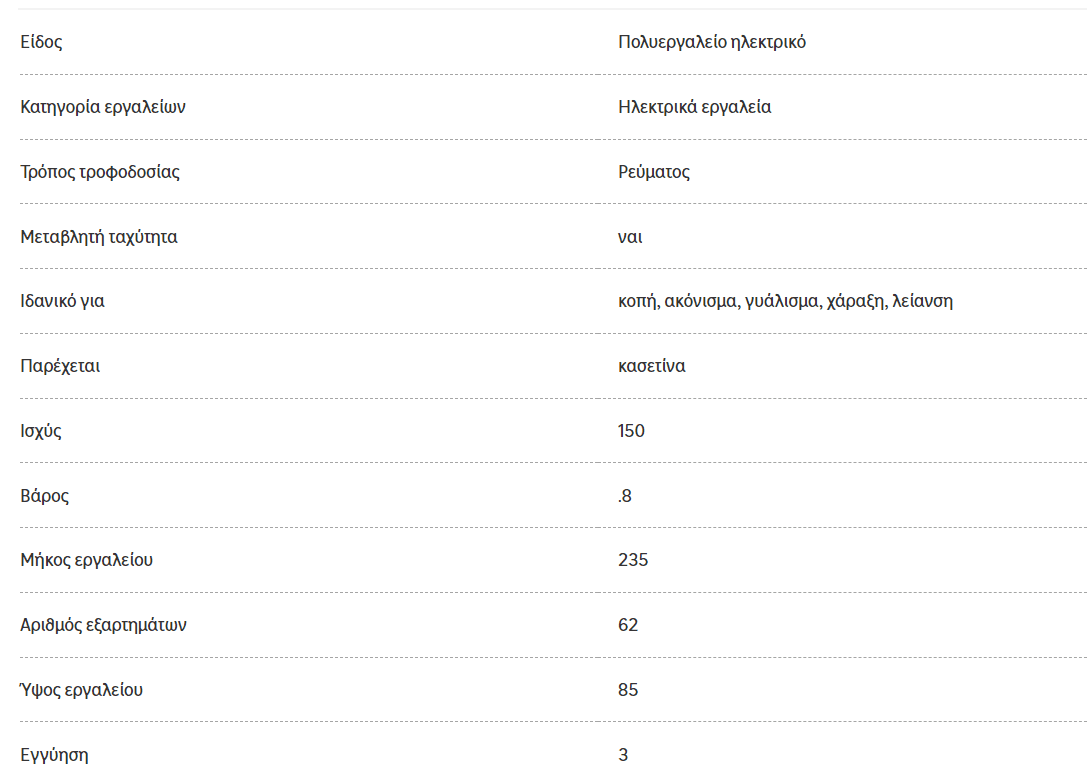Select the Εγγύηση value 3

click(623, 754)
